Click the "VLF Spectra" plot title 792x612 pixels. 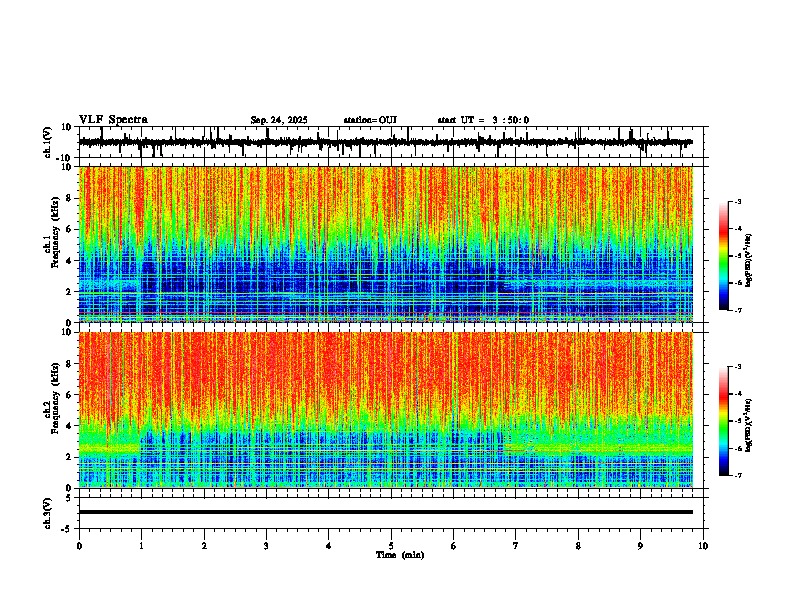113,120
